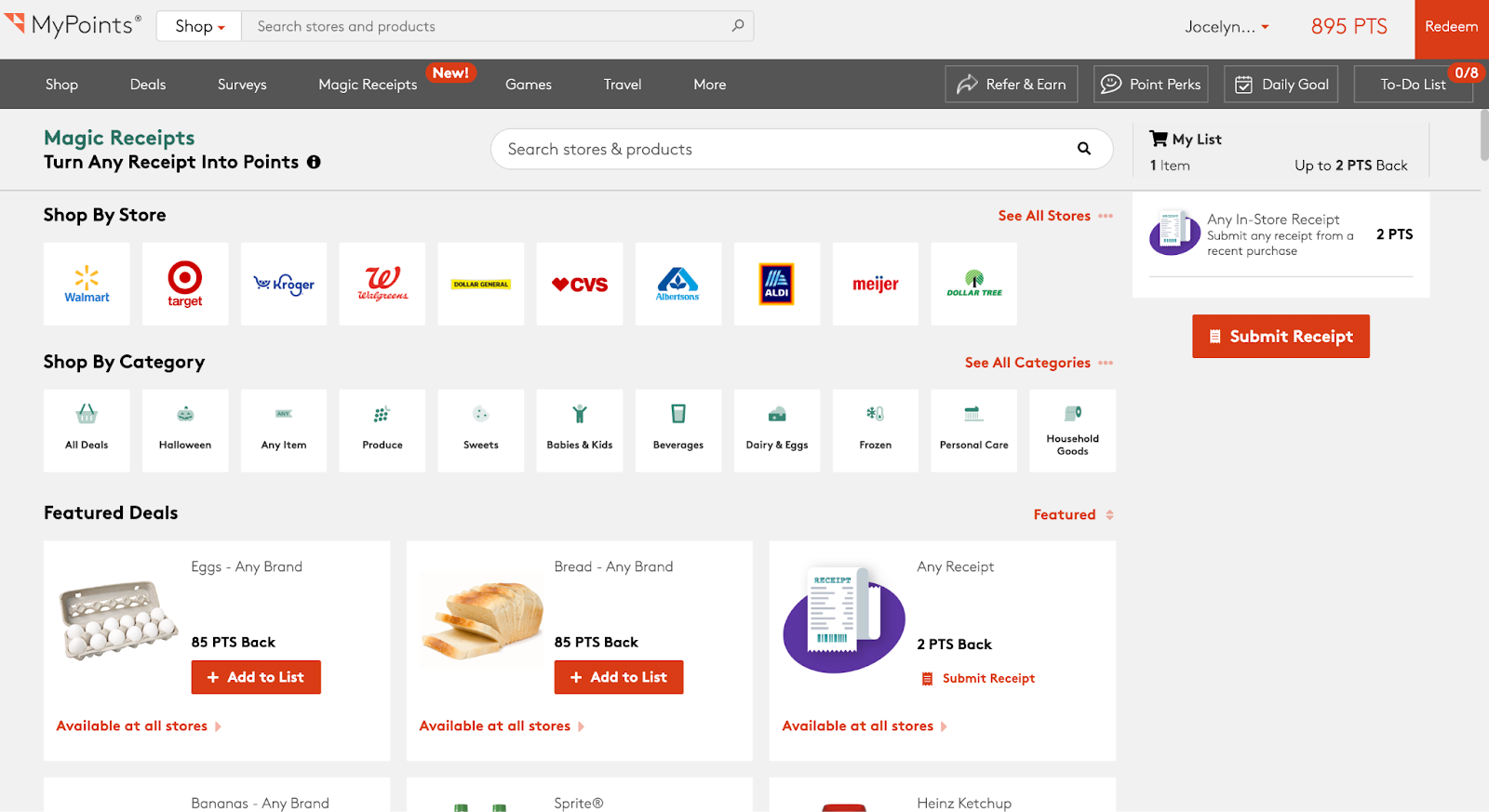Select the Frozen category

[876, 431]
